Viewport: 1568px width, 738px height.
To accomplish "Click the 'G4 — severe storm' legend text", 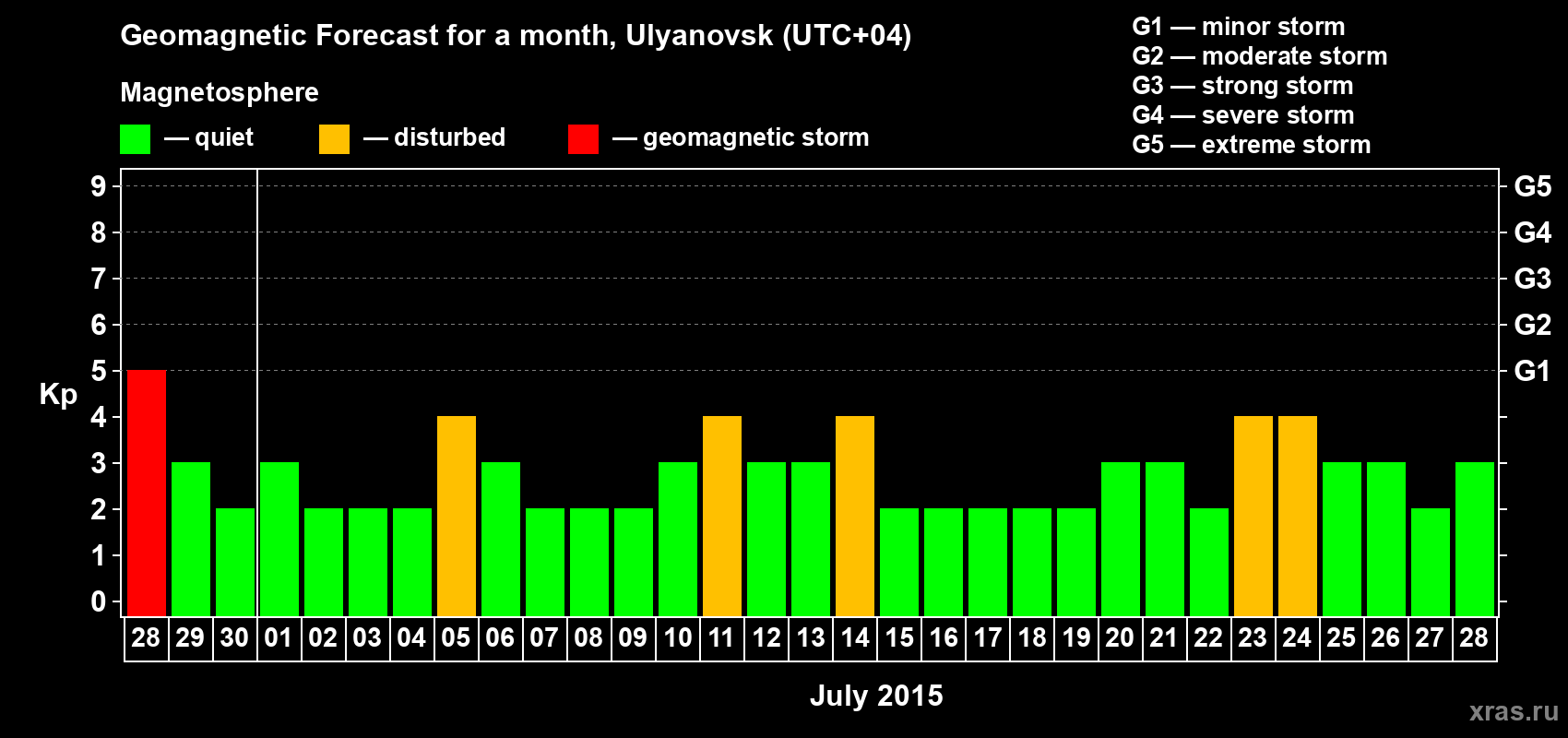I will click(x=1243, y=115).
